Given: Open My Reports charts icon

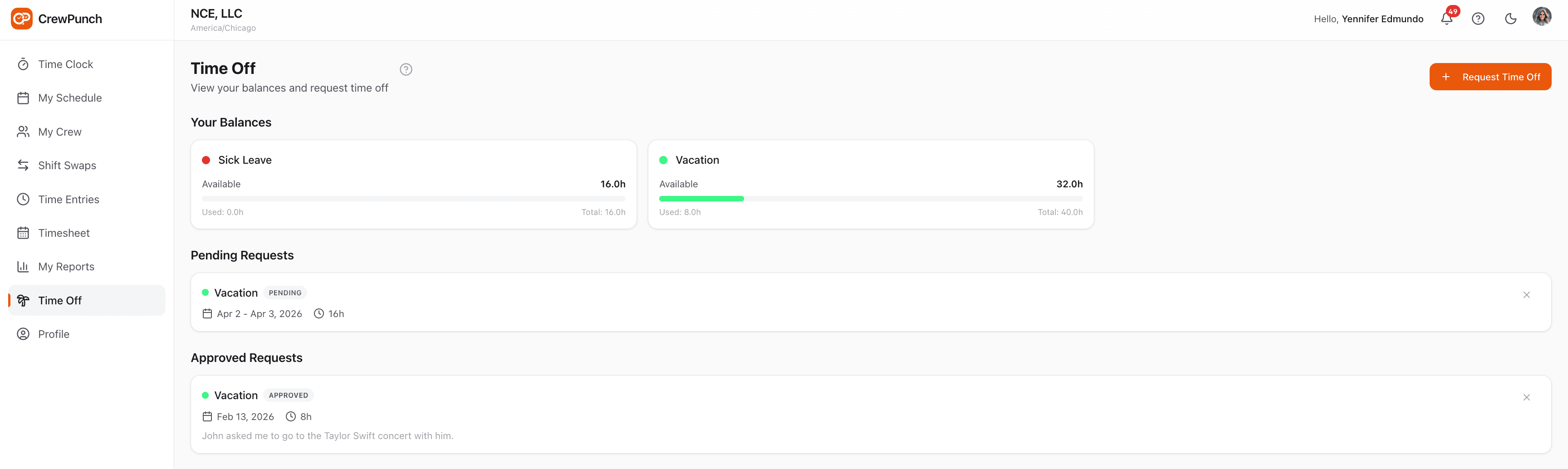Looking at the screenshot, I should 23,266.
